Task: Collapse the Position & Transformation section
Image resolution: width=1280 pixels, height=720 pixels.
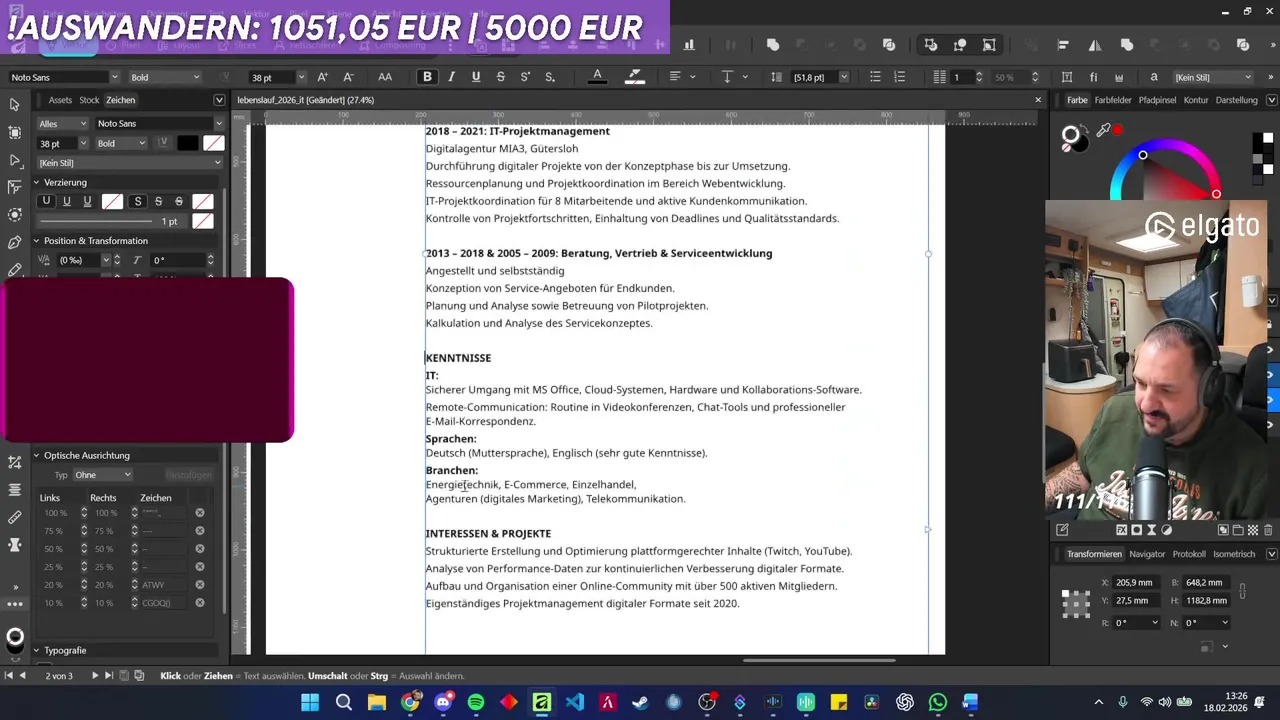Action: tap(36, 241)
